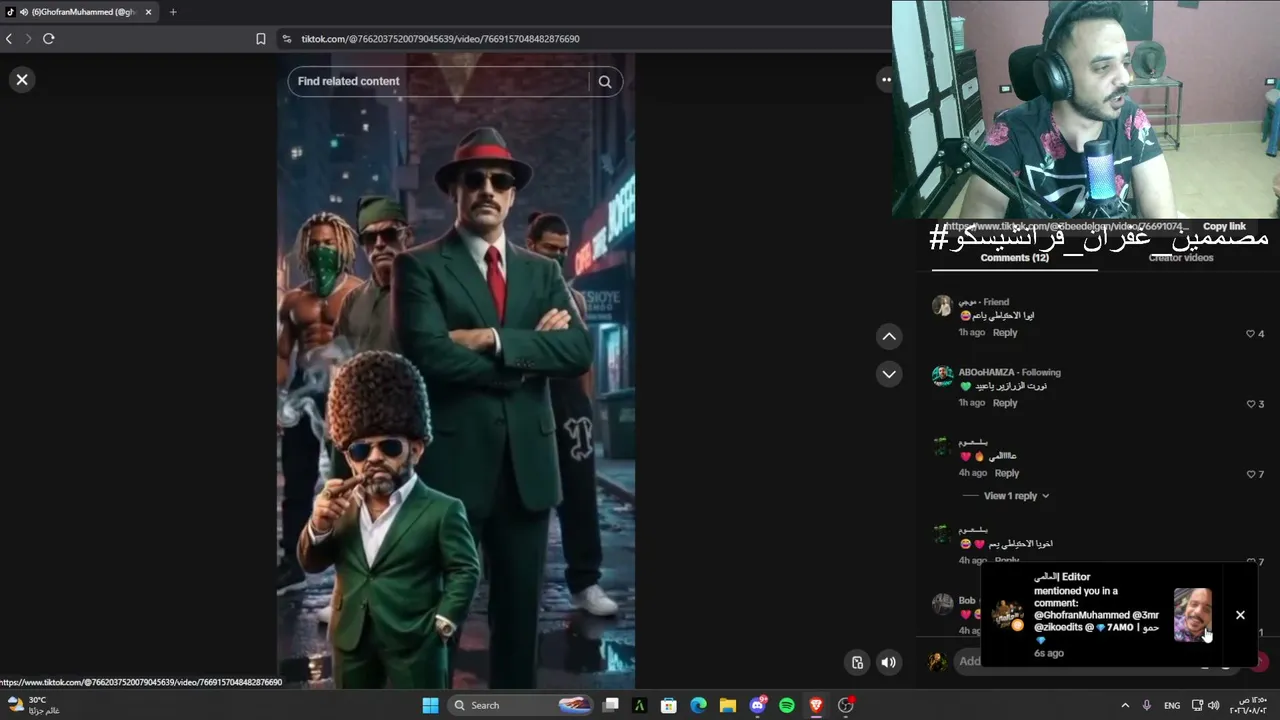Reply to the Friend comment from 1h ago
Viewport: 1280px width, 720px height.
click(x=1005, y=333)
